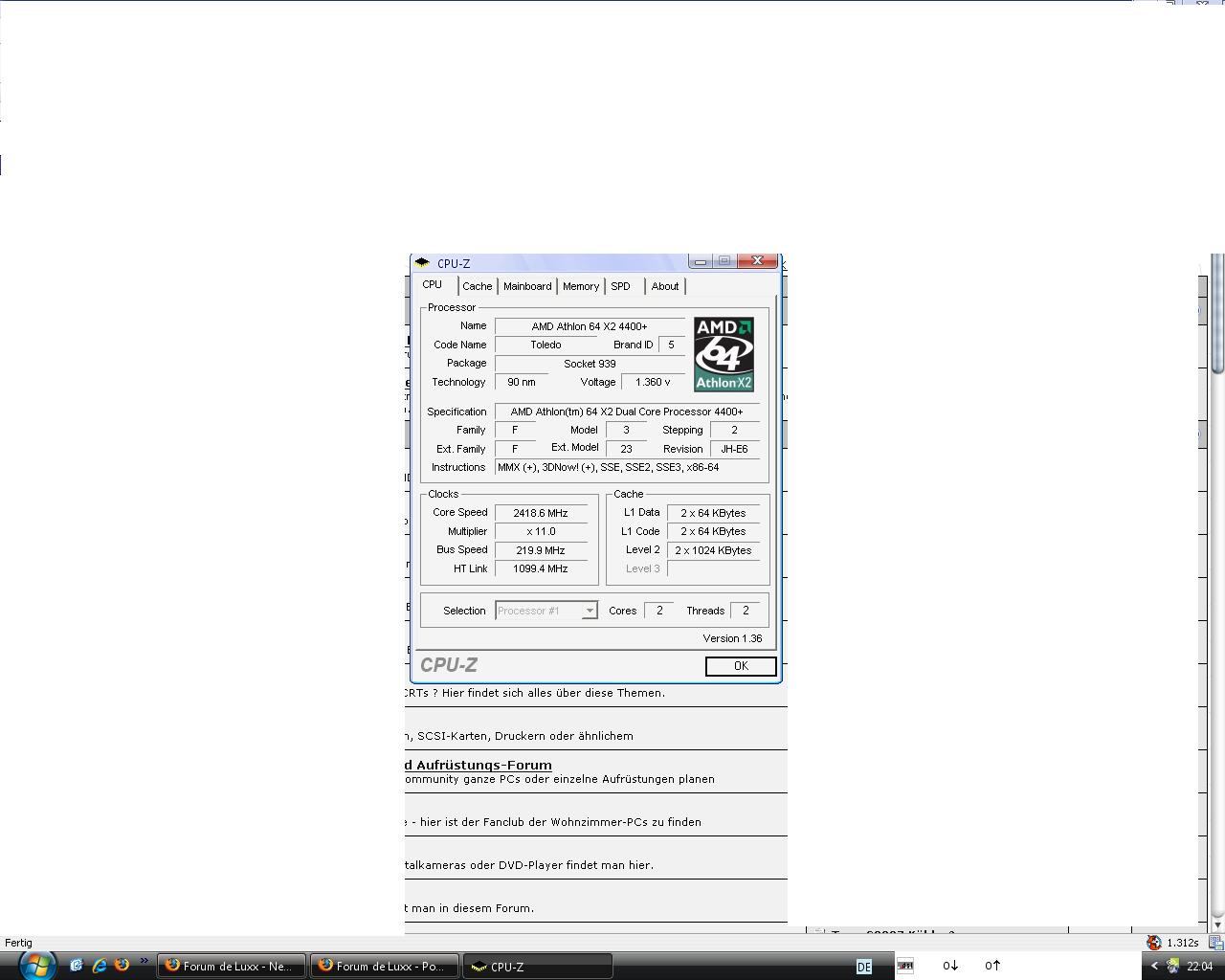Click the Code Name value Toledo
This screenshot has width=1225, height=980.
(546, 345)
